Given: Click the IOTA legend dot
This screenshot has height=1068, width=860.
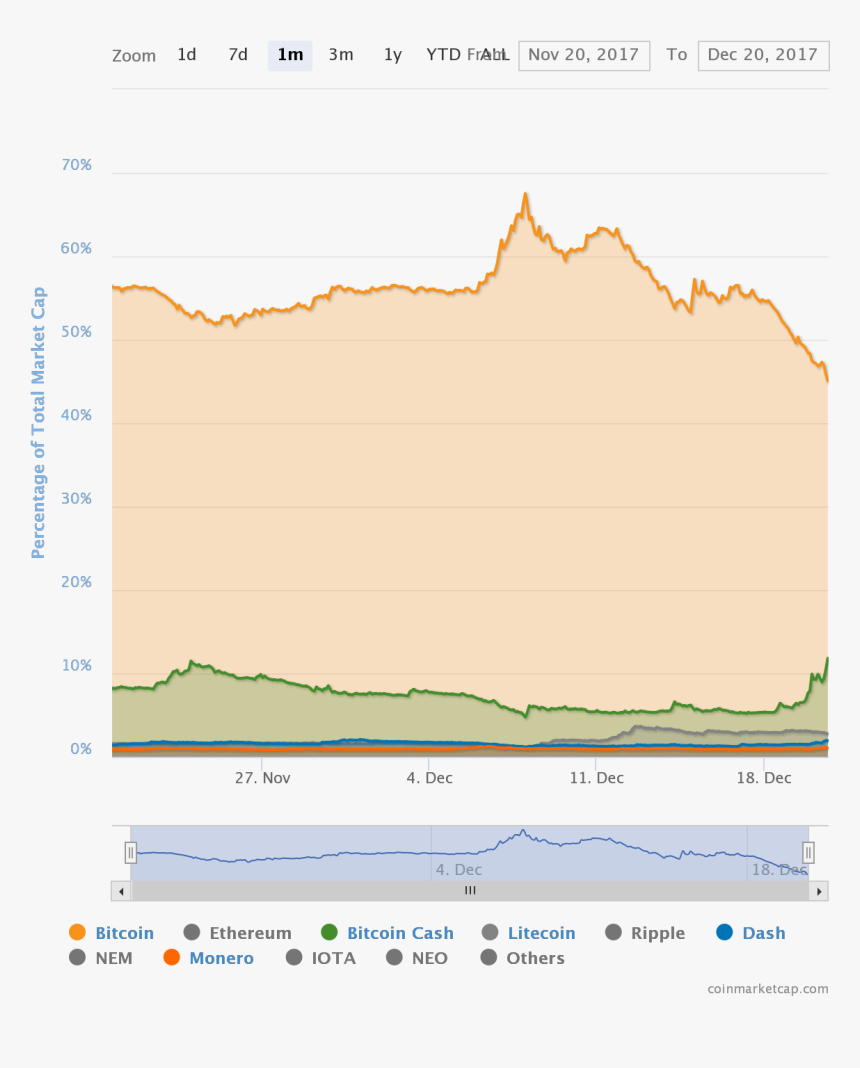Looking at the screenshot, I should coord(294,957).
